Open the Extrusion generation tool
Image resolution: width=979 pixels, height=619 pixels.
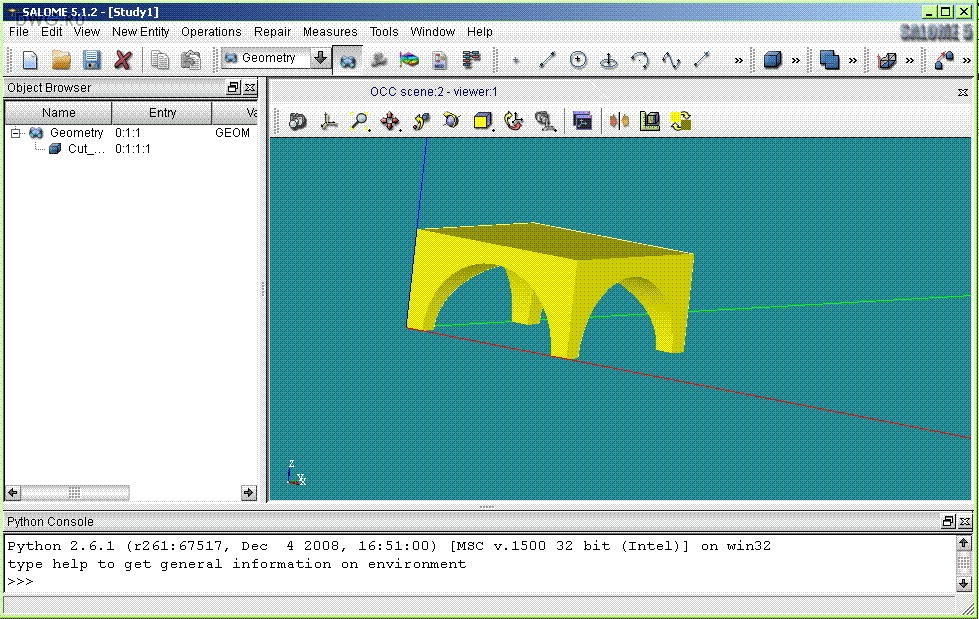tap(887, 60)
